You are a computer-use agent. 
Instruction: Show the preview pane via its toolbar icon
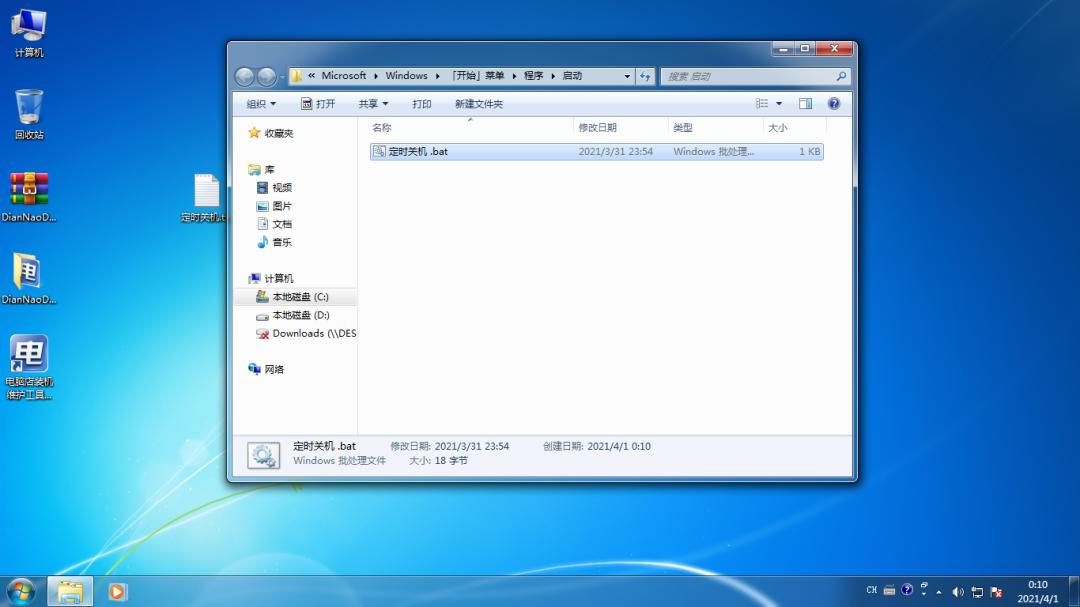pyautogui.click(x=805, y=103)
